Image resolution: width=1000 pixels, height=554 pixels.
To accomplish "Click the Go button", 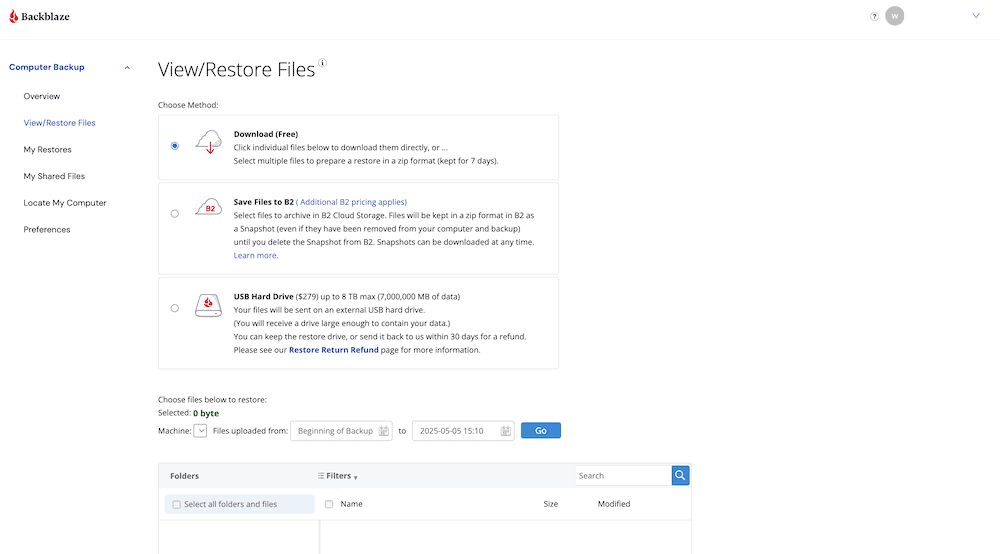I will click(x=541, y=431).
